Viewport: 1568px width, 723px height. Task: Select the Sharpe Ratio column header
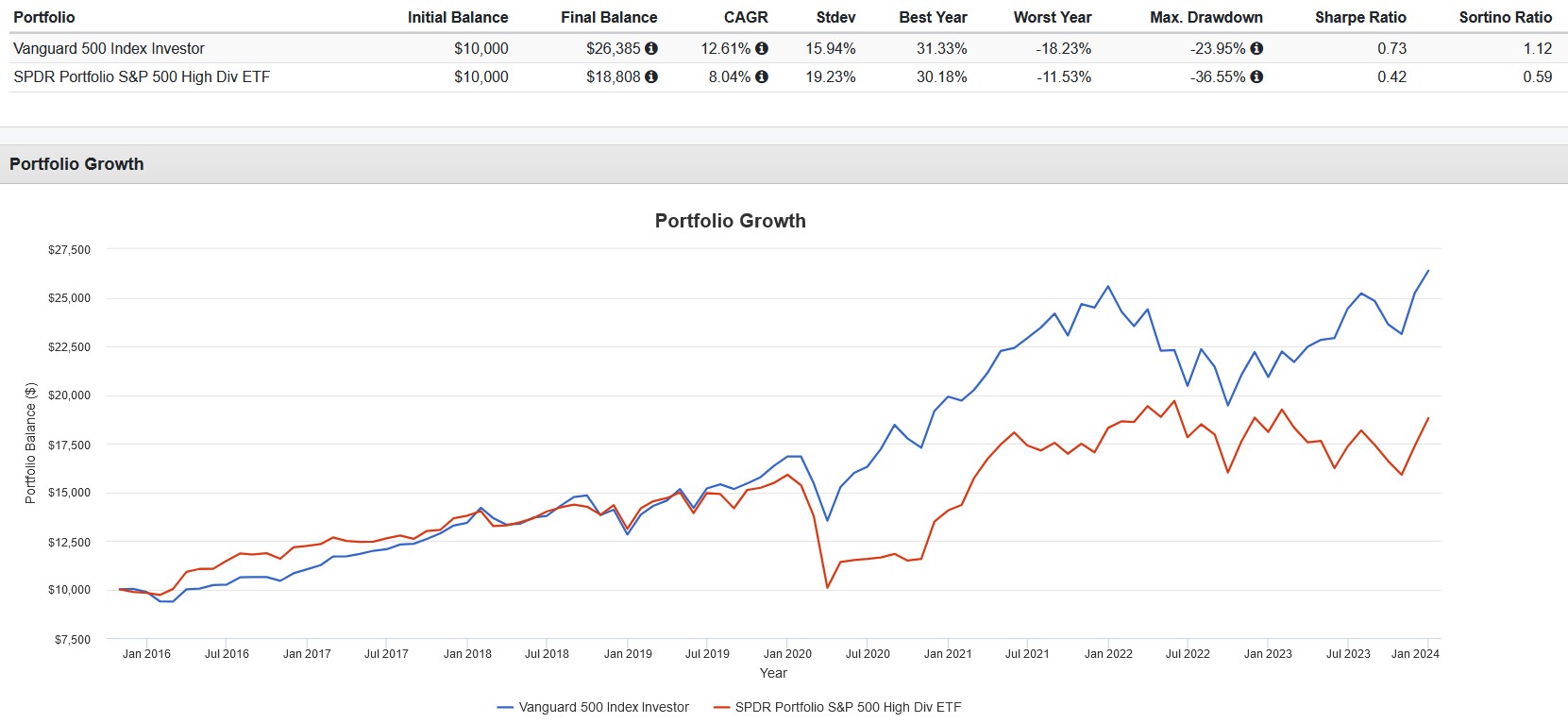(x=1360, y=17)
